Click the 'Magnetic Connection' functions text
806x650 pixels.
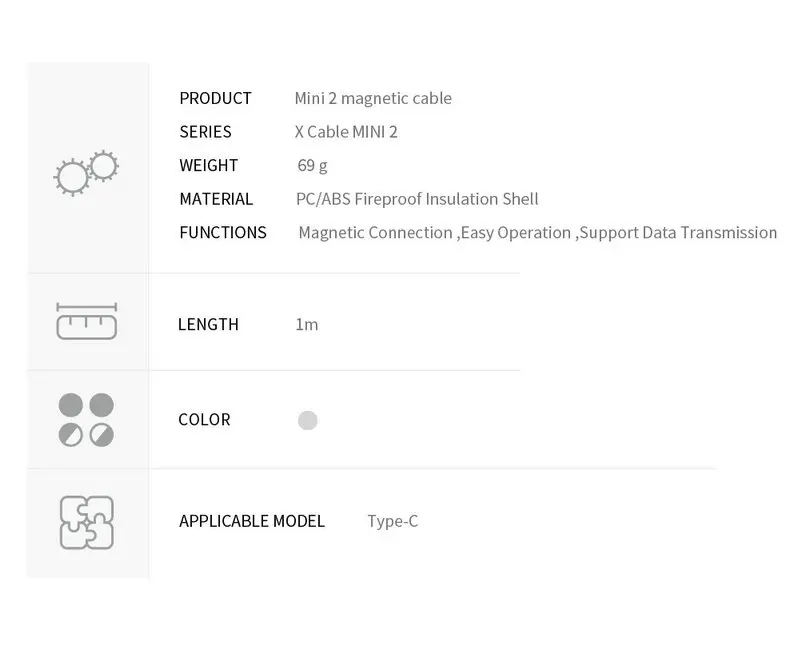click(x=375, y=232)
